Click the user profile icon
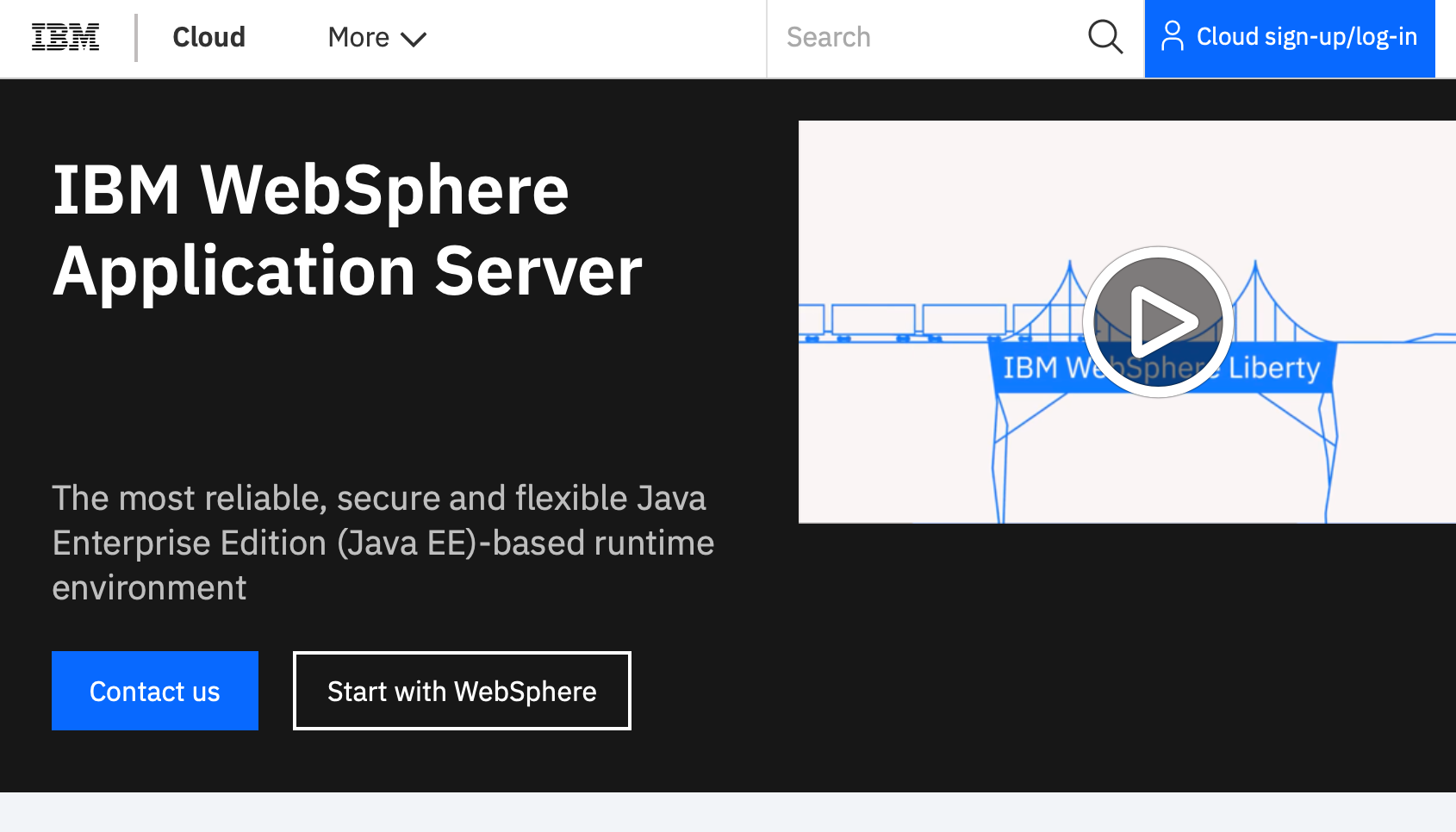The width and height of the screenshot is (1456, 832). (x=1172, y=37)
